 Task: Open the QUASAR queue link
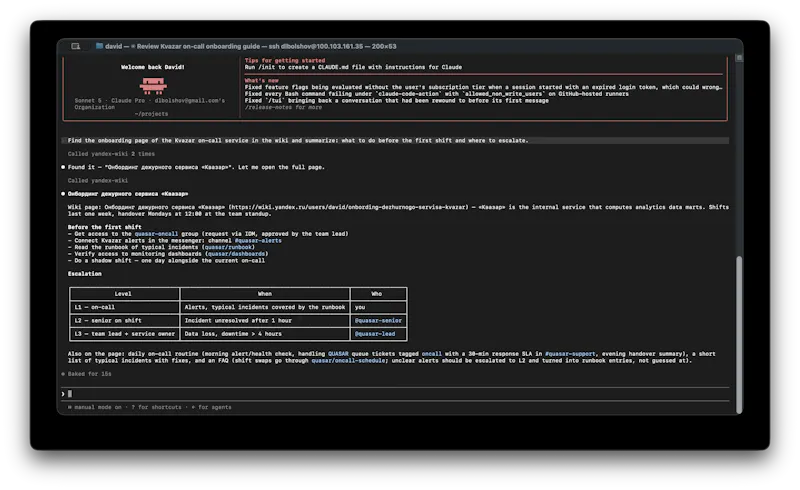coord(338,354)
